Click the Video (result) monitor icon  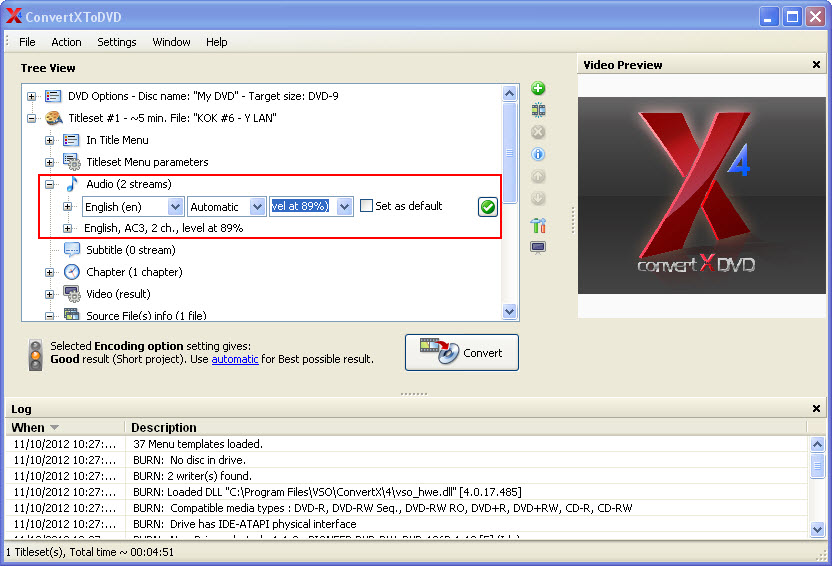tap(72, 294)
